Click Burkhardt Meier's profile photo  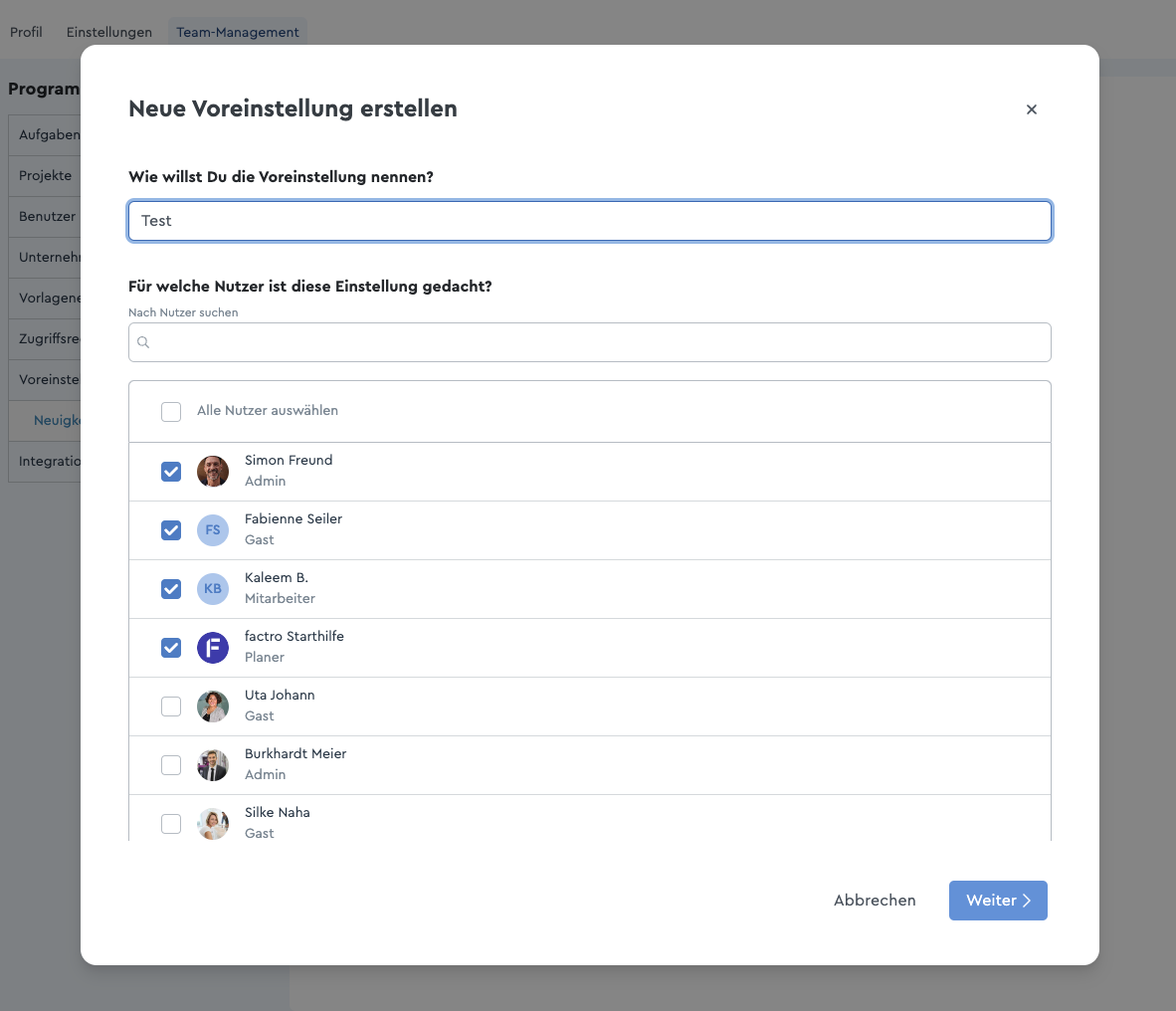212,765
